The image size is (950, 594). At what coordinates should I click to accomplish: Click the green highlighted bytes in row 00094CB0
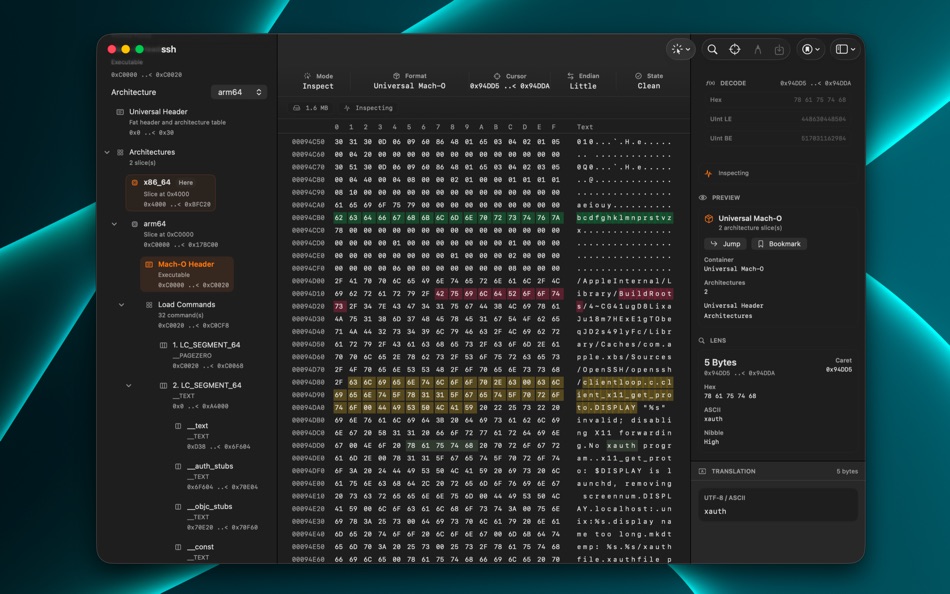448,218
